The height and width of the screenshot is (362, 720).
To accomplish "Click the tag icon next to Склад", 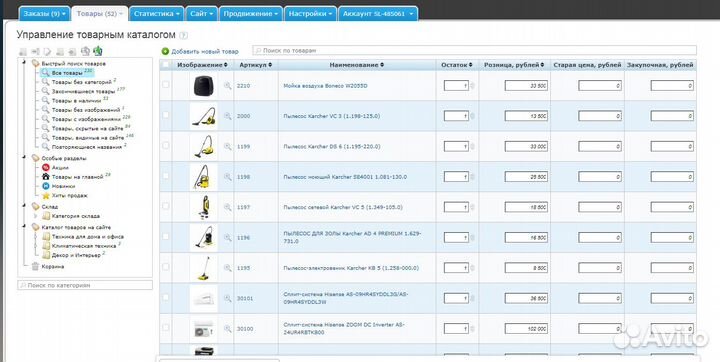I will click(x=35, y=207).
